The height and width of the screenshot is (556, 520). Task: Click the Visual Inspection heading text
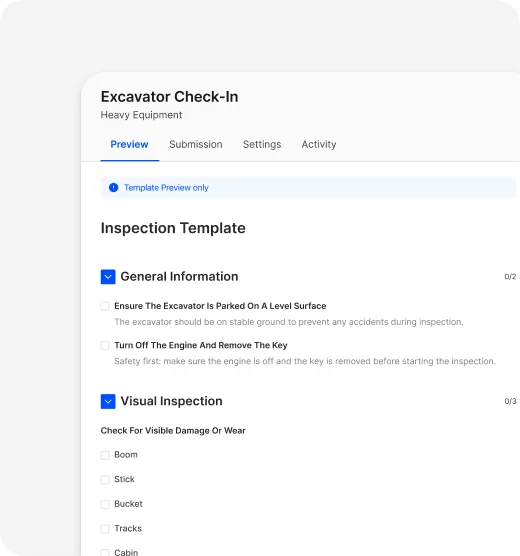172,401
